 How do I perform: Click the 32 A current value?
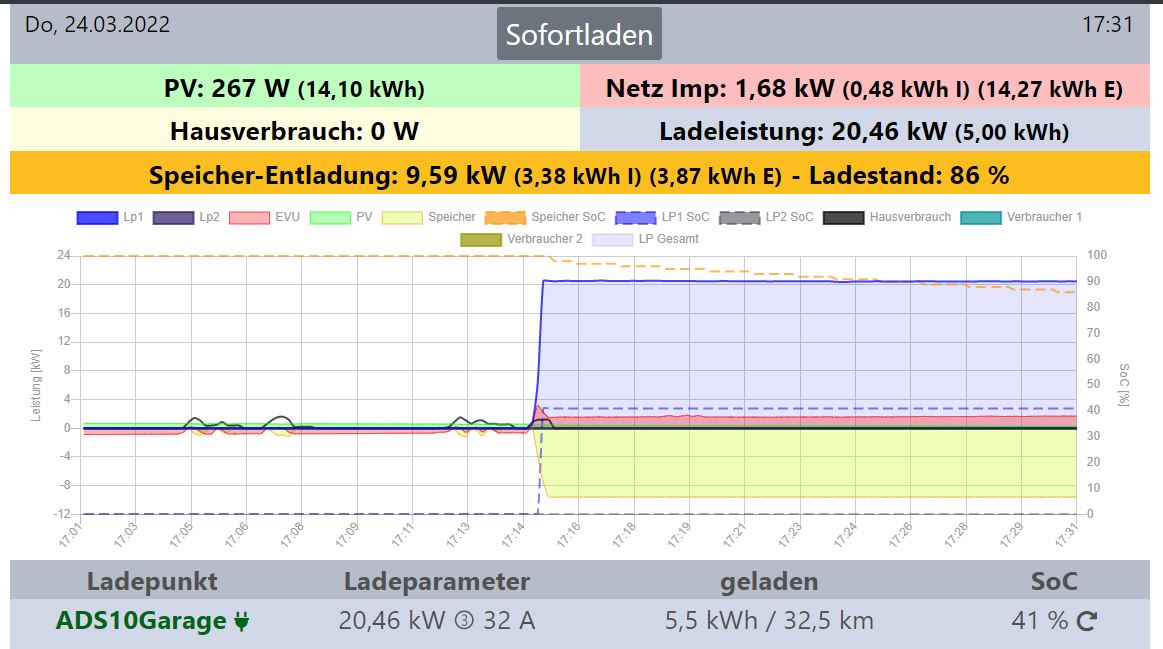[x=509, y=620]
